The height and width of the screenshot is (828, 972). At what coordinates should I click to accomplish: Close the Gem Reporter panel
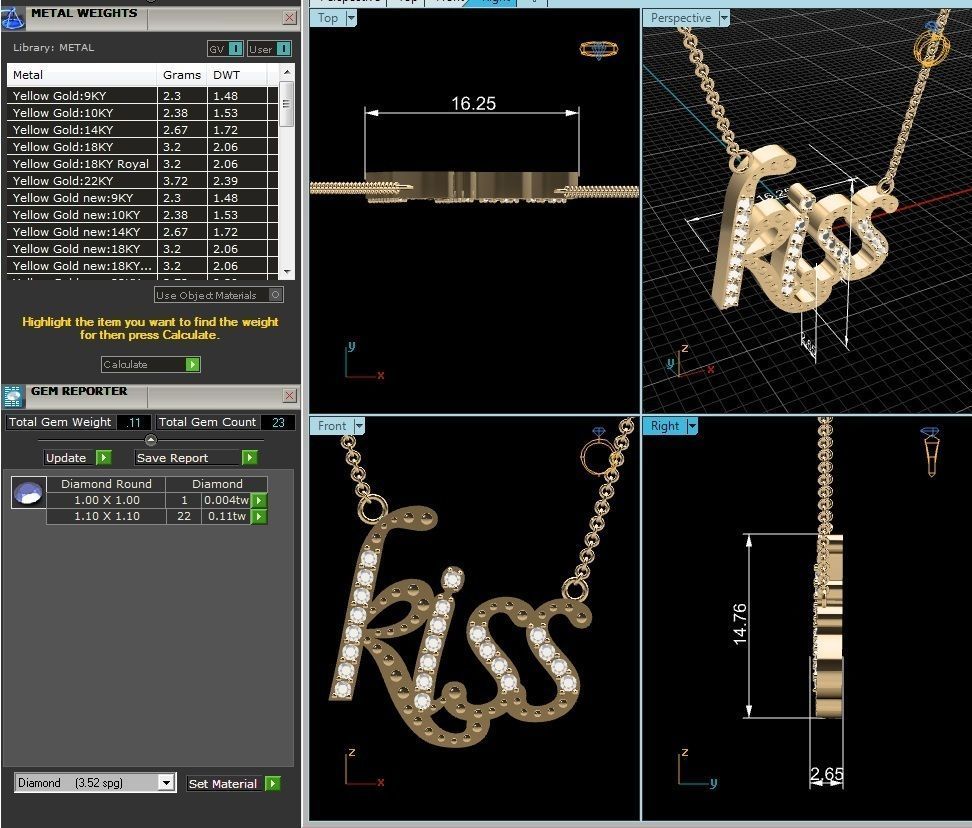(x=289, y=396)
